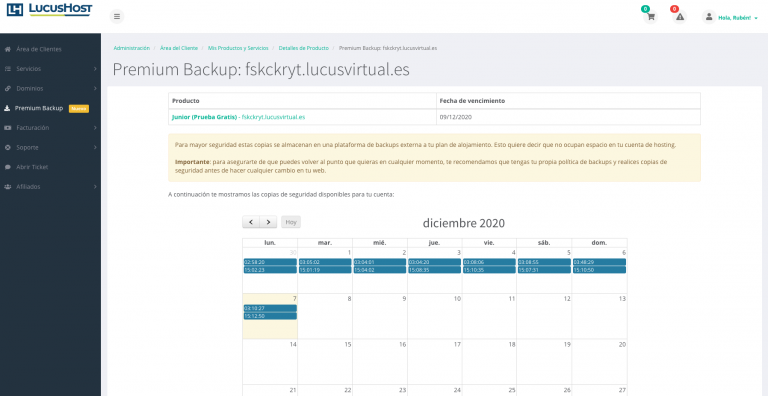Select the 15:12:50 backup on December 7
Screen dimensions: 768x396
click(270, 316)
